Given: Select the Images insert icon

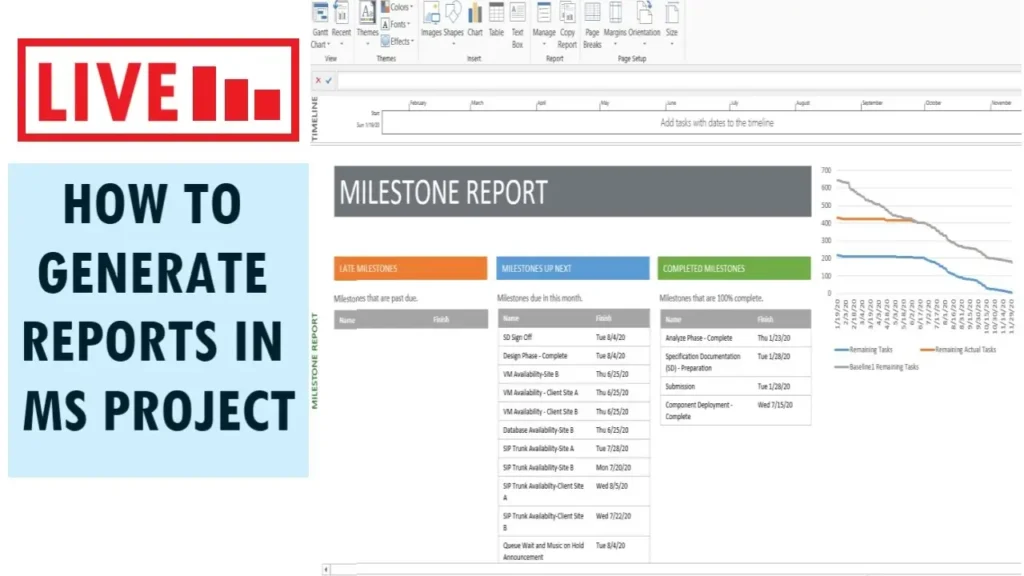Looking at the screenshot, I should pos(433,15).
